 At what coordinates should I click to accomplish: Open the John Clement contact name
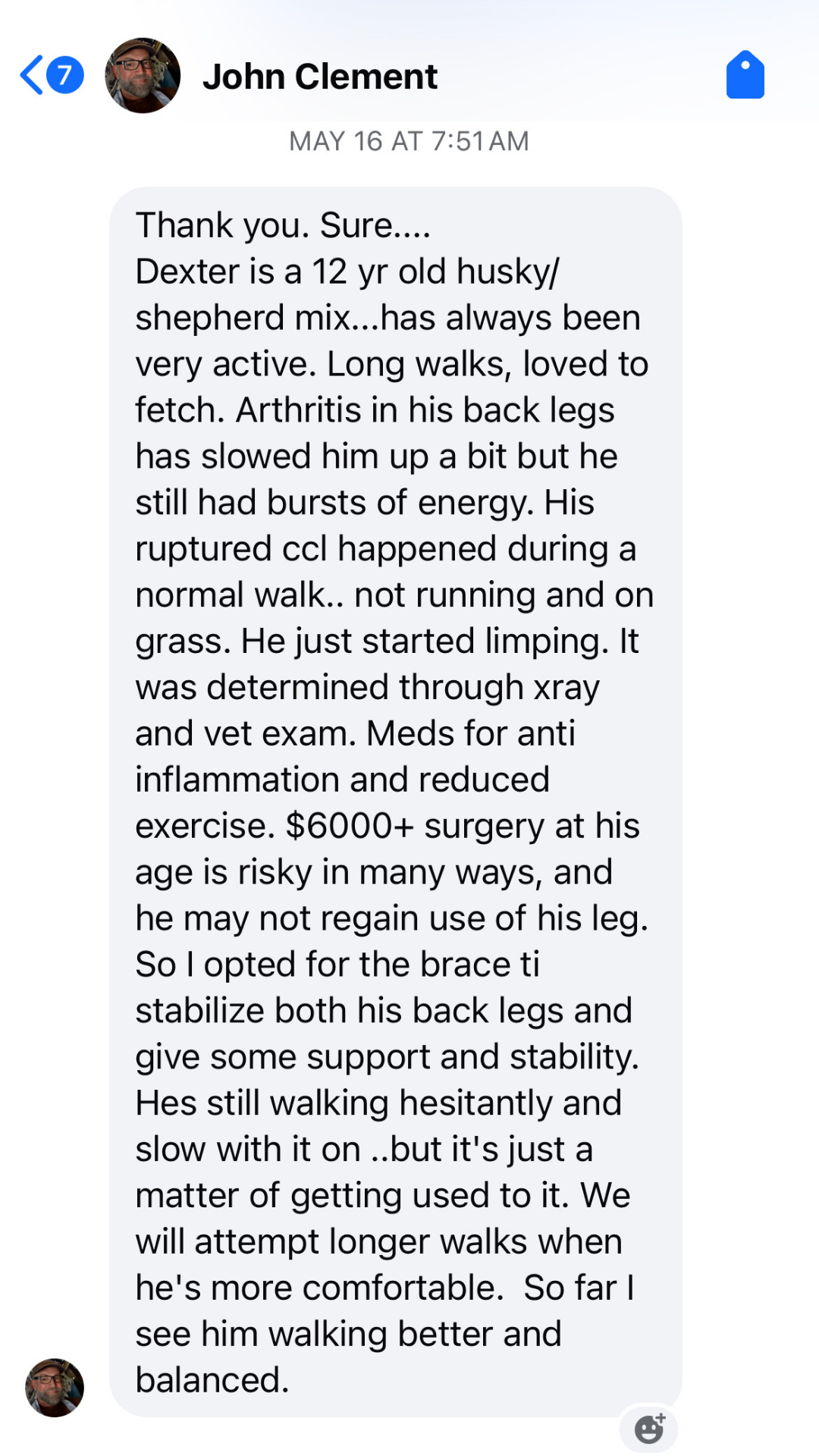(319, 77)
